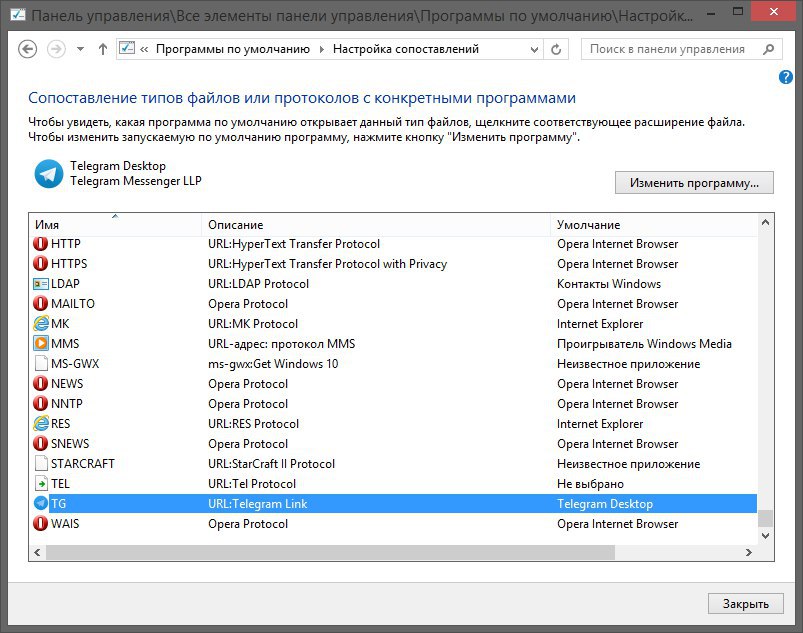Click the Opera icon beside HTTP
Image resolution: width=803 pixels, height=633 pixels.
pos(40,244)
